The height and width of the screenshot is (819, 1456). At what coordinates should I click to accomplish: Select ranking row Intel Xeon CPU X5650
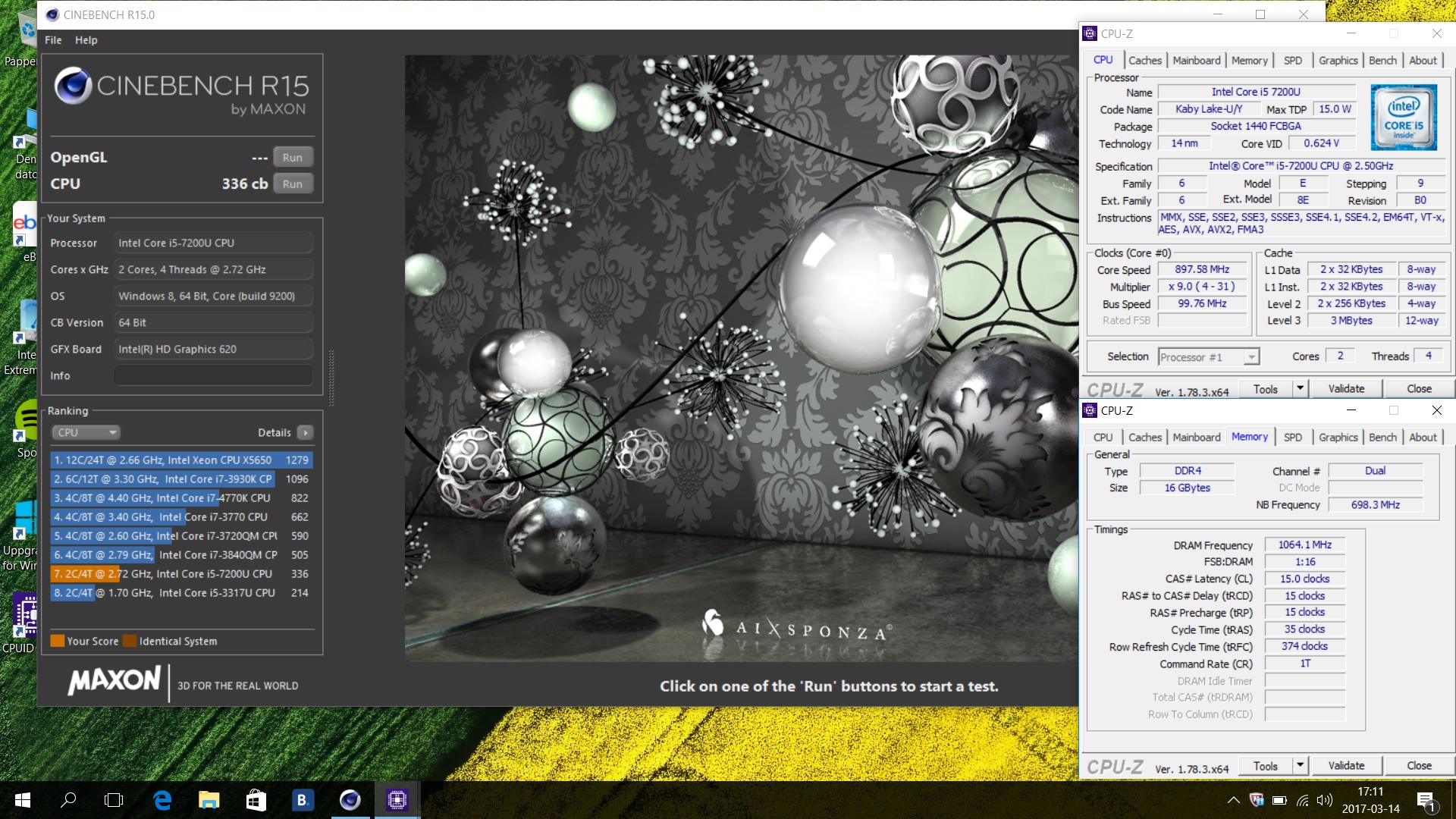pos(181,460)
